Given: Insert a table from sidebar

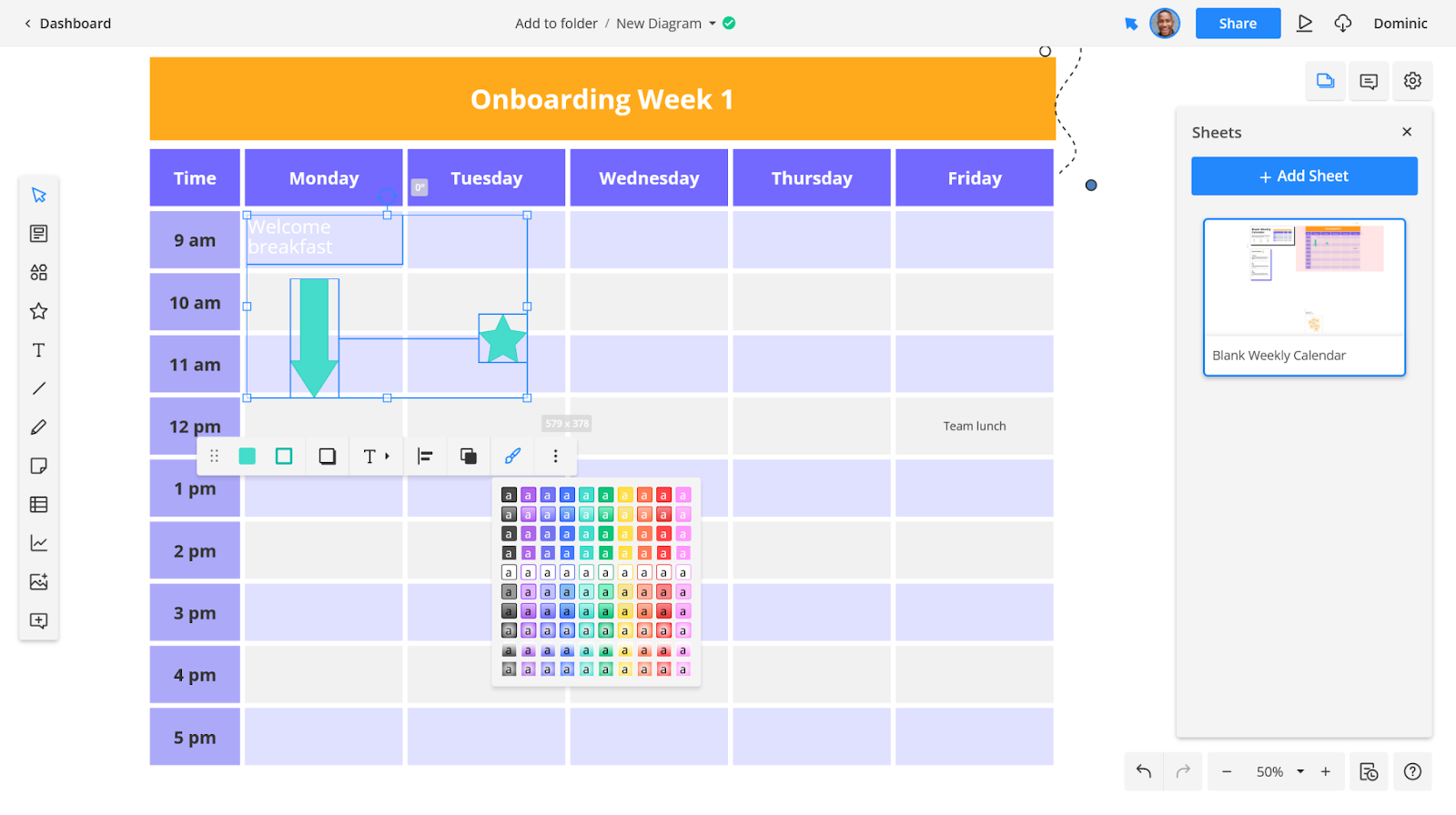Looking at the screenshot, I should (38, 505).
